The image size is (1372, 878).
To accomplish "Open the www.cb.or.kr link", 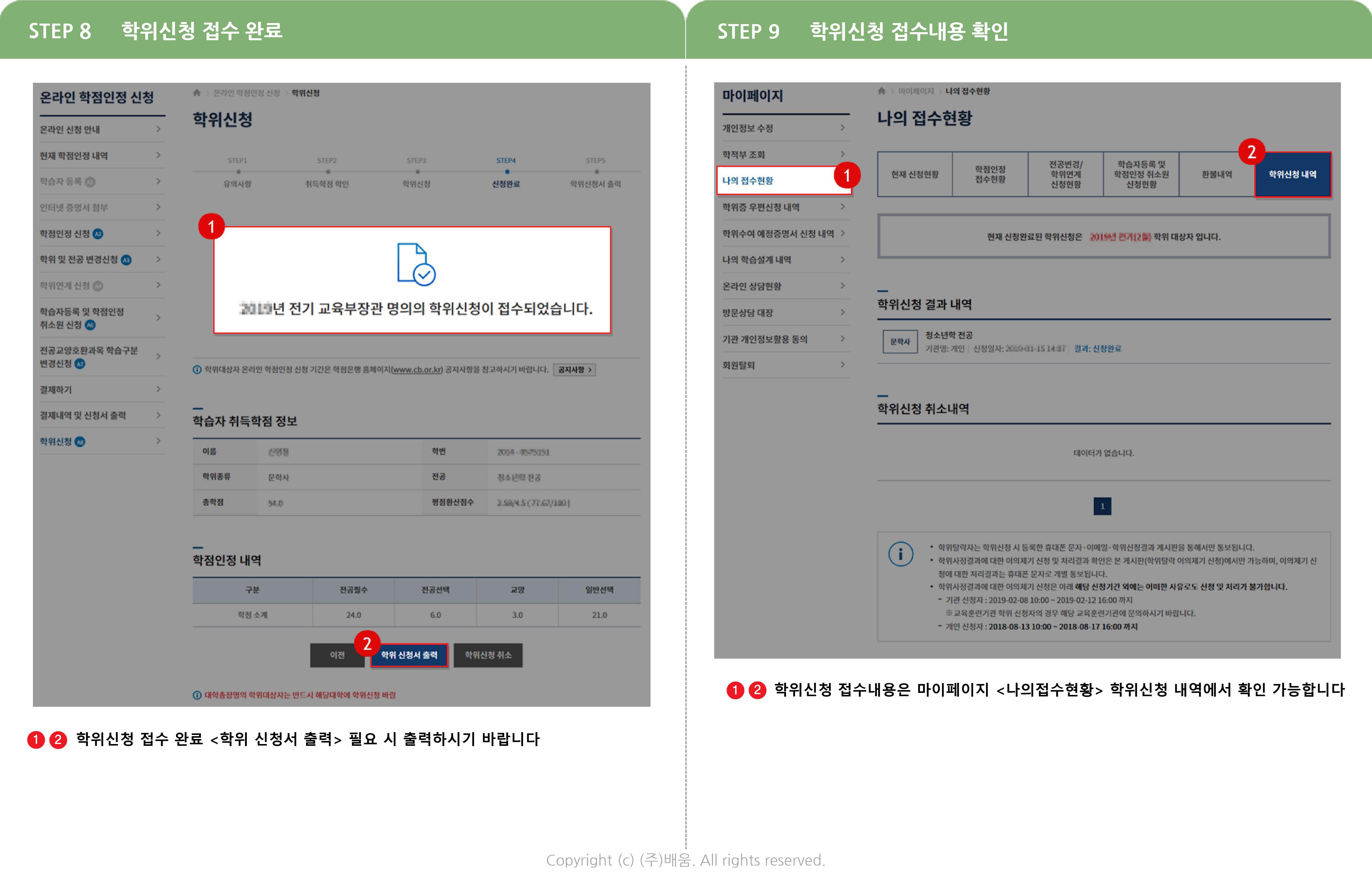I will [x=417, y=369].
